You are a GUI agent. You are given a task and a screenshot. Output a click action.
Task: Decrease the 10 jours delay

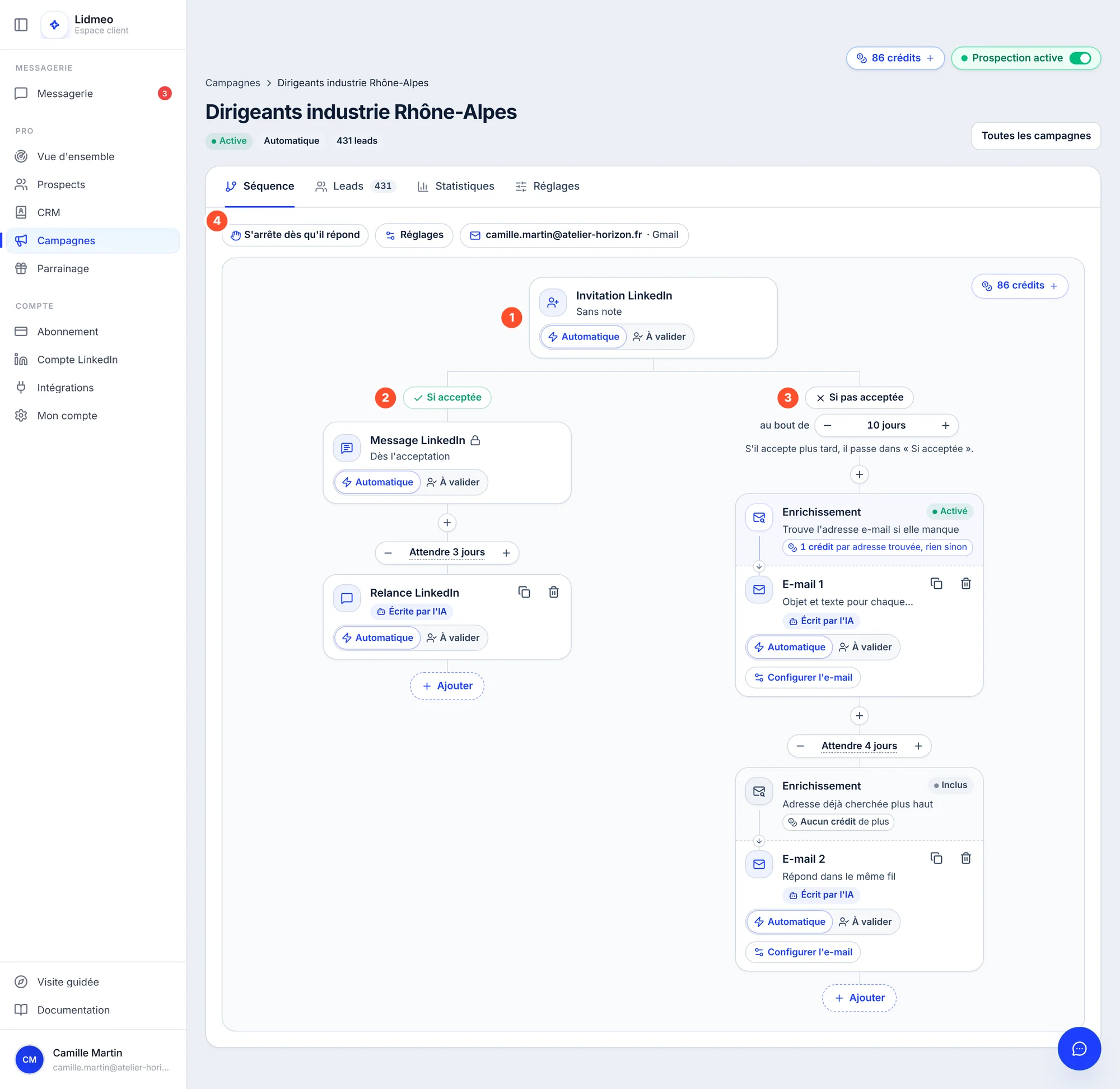coord(827,425)
